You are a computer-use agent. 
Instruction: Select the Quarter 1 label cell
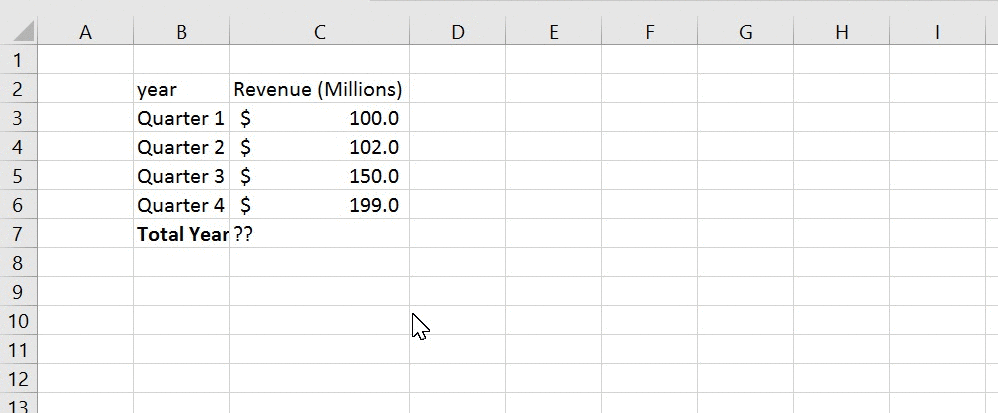click(x=182, y=118)
